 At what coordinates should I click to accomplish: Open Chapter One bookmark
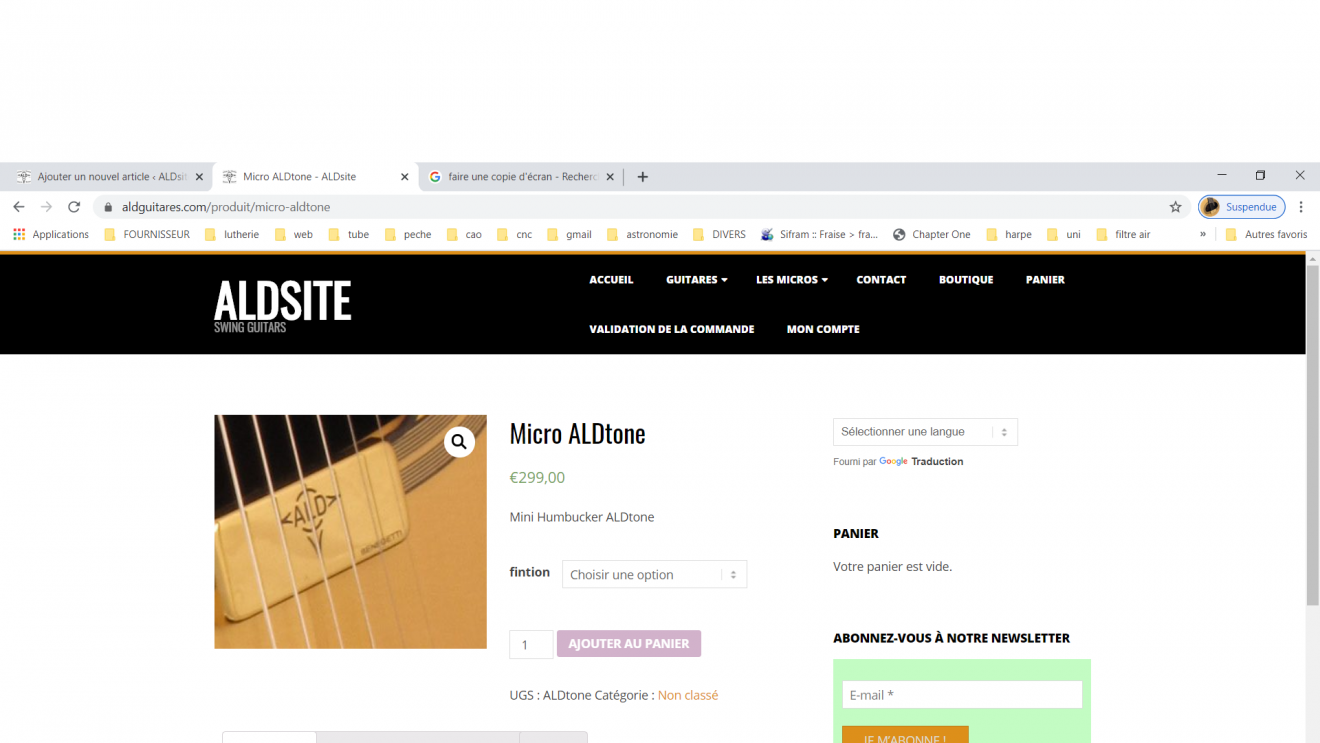[931, 234]
